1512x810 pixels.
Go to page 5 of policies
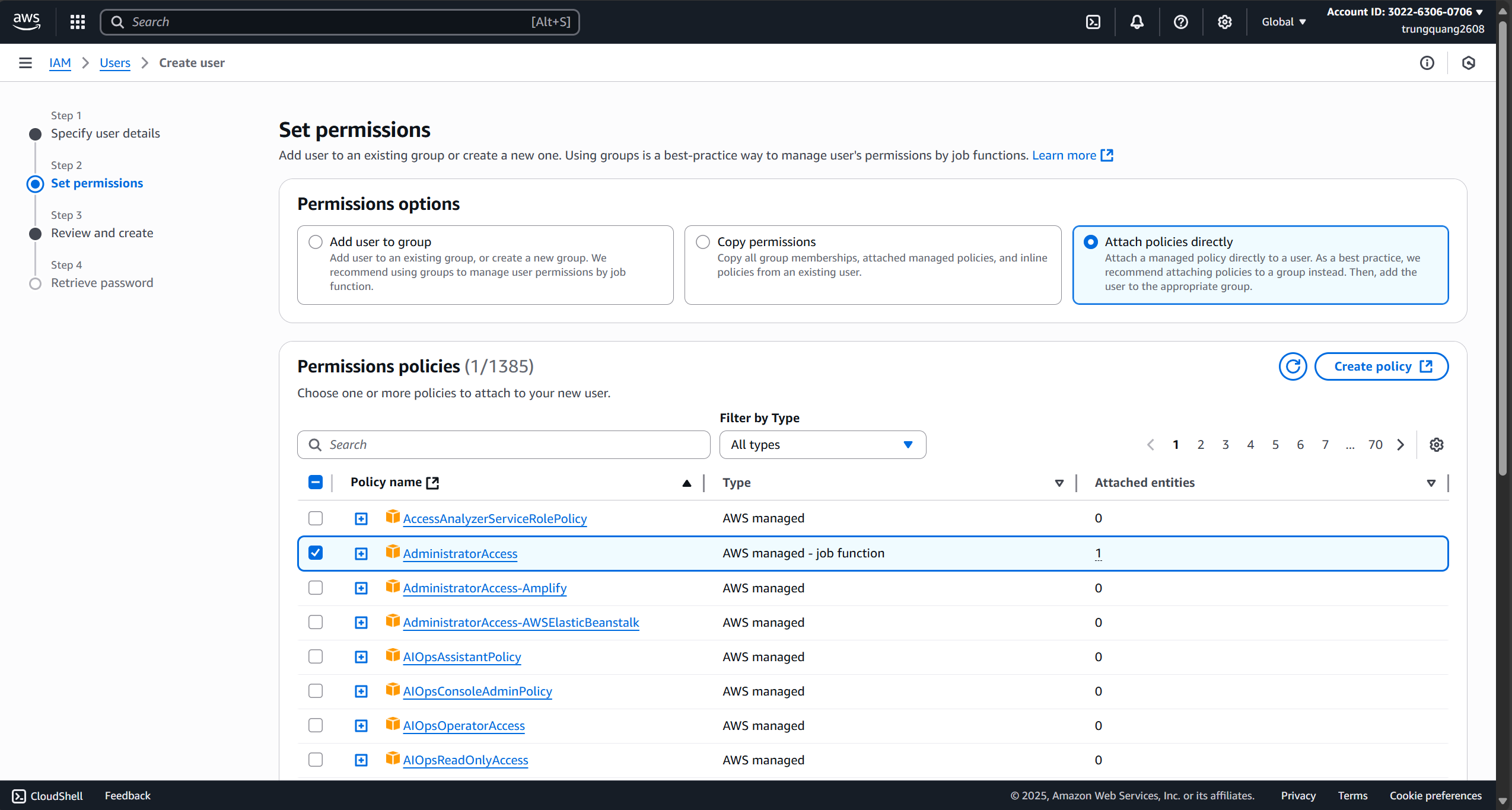[x=1275, y=445]
